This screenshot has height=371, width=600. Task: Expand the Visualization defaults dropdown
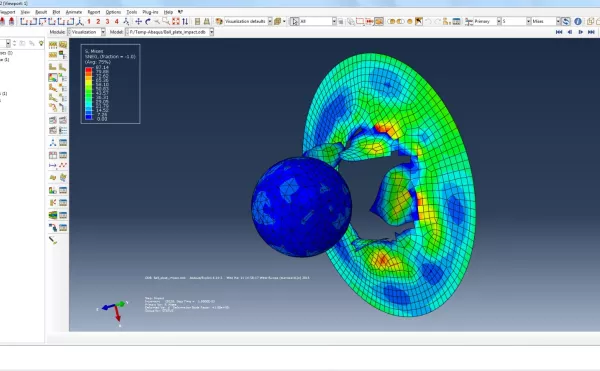pyautogui.click(x=270, y=21)
